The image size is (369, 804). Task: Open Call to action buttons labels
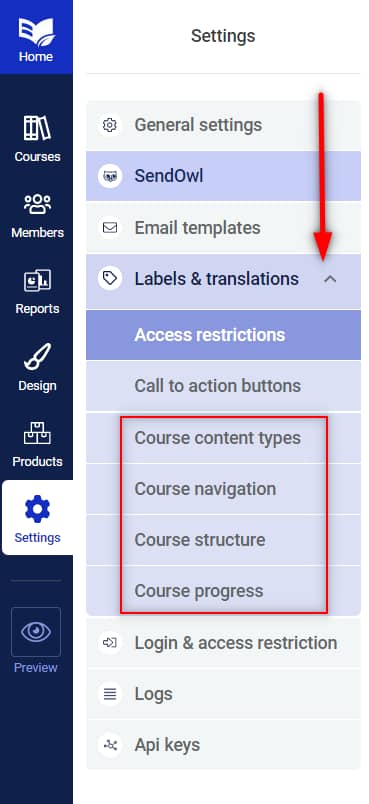point(223,386)
